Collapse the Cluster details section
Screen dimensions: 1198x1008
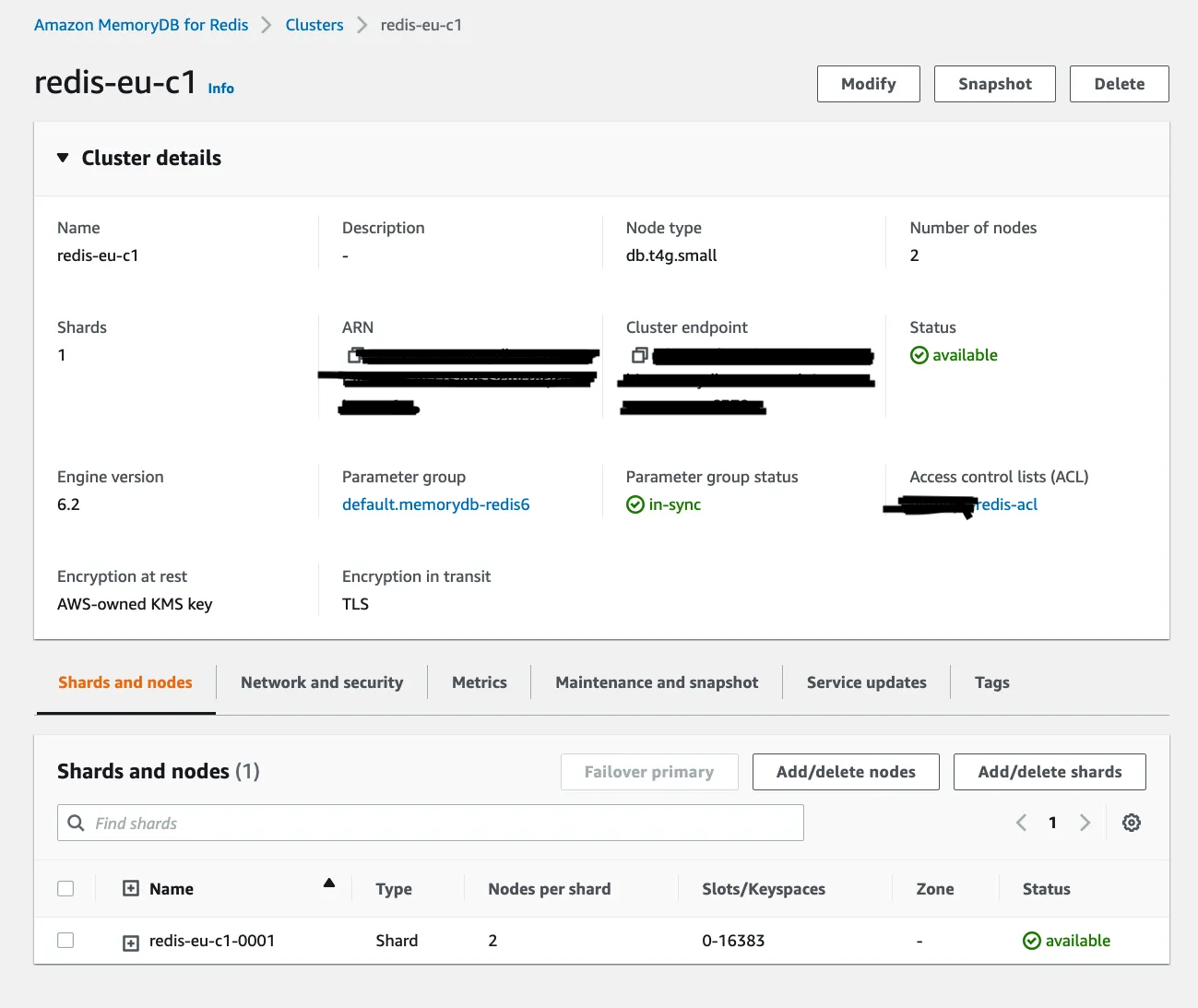tap(63, 158)
